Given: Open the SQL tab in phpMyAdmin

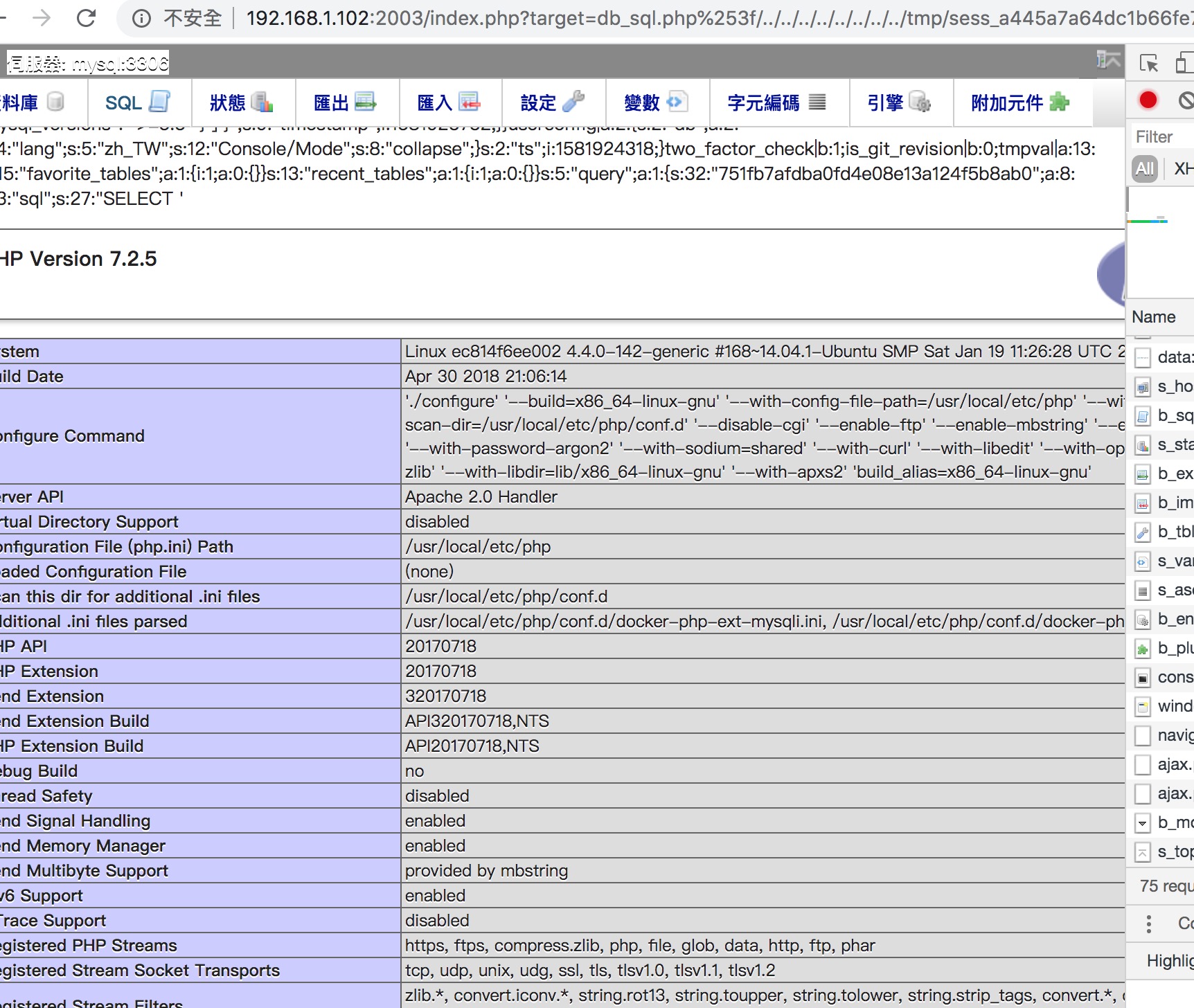Looking at the screenshot, I should coord(138,102).
